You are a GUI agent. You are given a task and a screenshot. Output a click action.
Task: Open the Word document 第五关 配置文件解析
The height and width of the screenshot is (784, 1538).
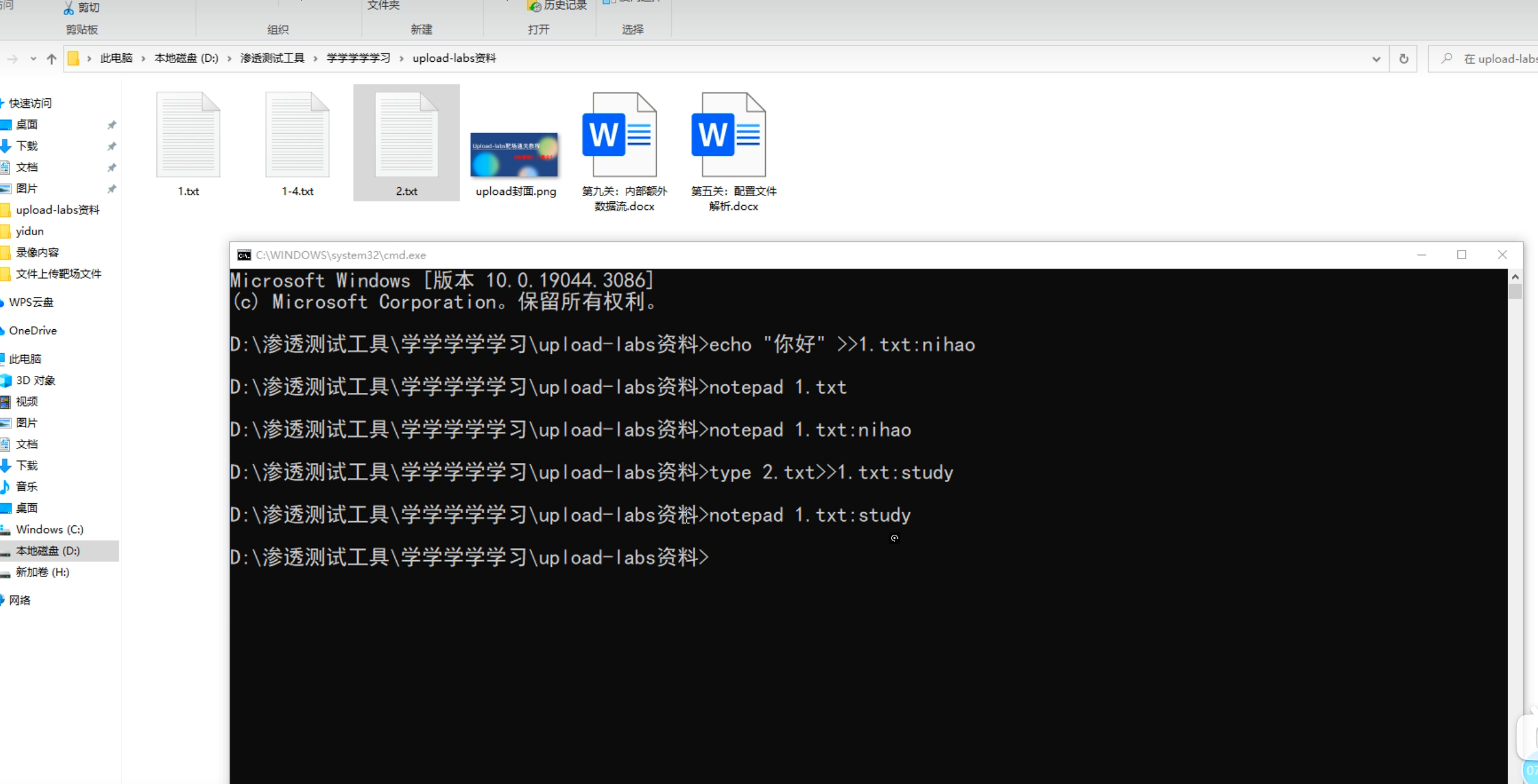click(729, 135)
